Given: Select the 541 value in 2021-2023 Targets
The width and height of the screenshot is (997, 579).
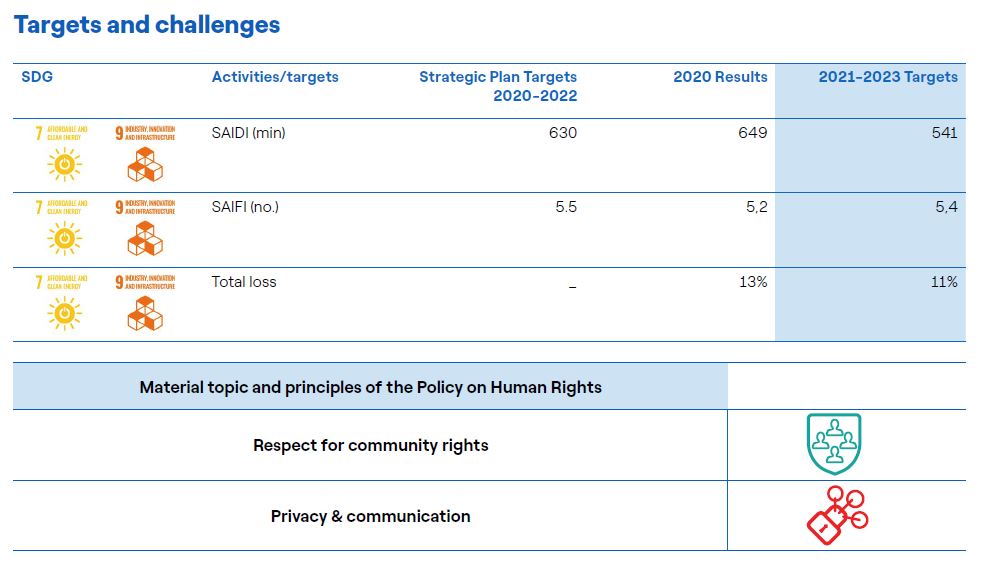Looking at the screenshot, I should [x=943, y=132].
